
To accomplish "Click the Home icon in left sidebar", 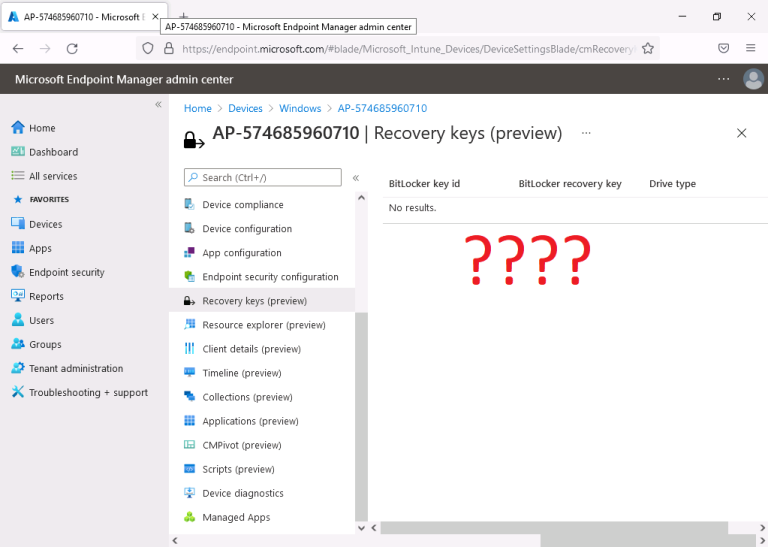I will coord(17,128).
